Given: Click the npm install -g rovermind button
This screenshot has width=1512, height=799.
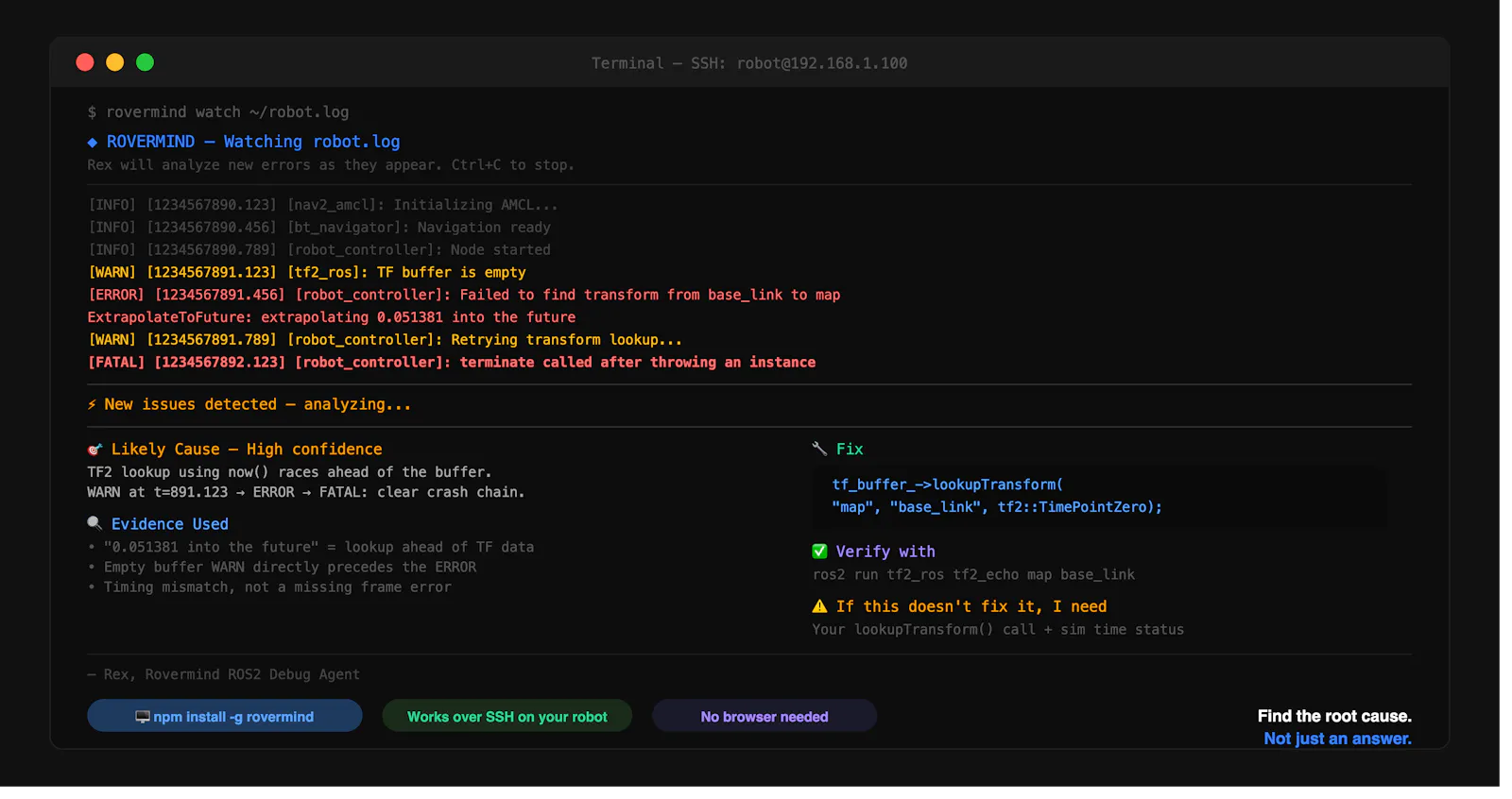Looking at the screenshot, I should tap(225, 716).
